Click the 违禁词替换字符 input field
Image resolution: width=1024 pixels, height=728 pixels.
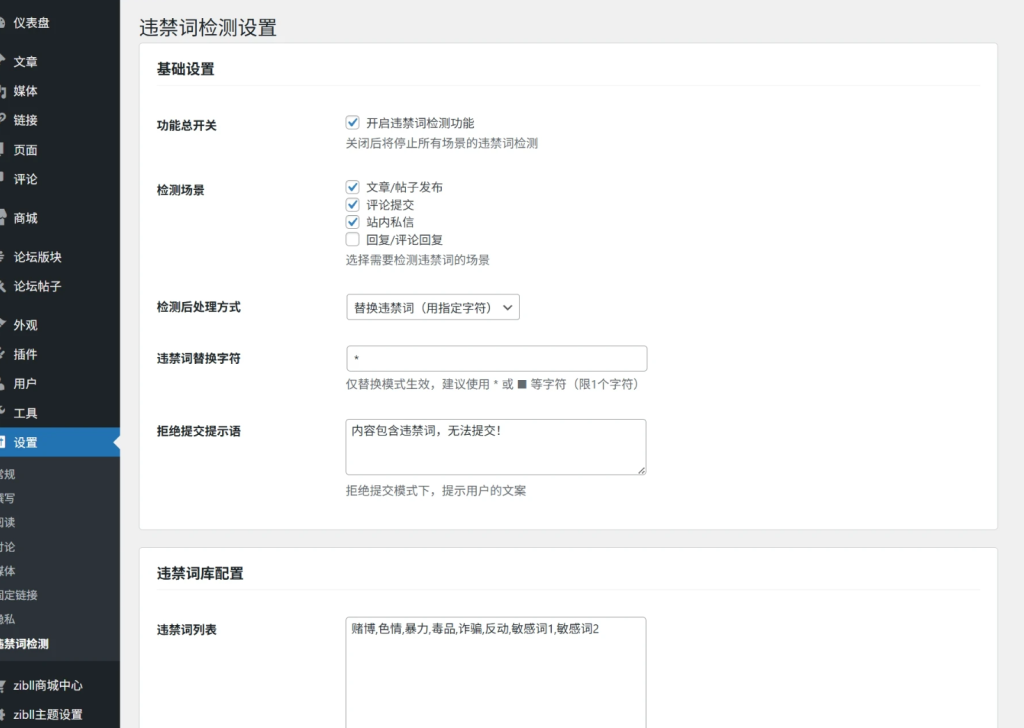(x=496, y=358)
